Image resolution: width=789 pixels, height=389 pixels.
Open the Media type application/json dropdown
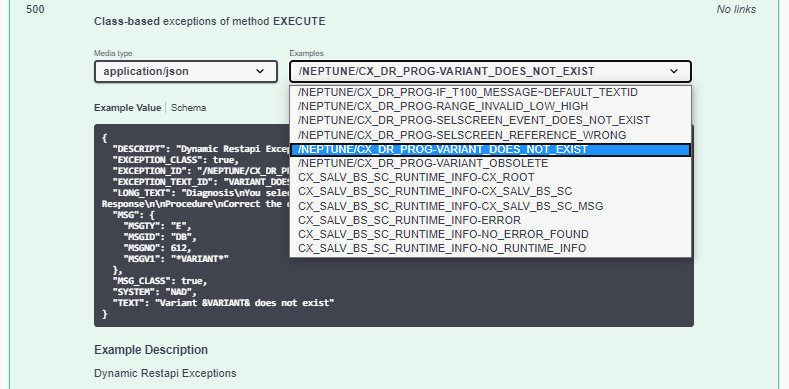pyautogui.click(x=186, y=71)
